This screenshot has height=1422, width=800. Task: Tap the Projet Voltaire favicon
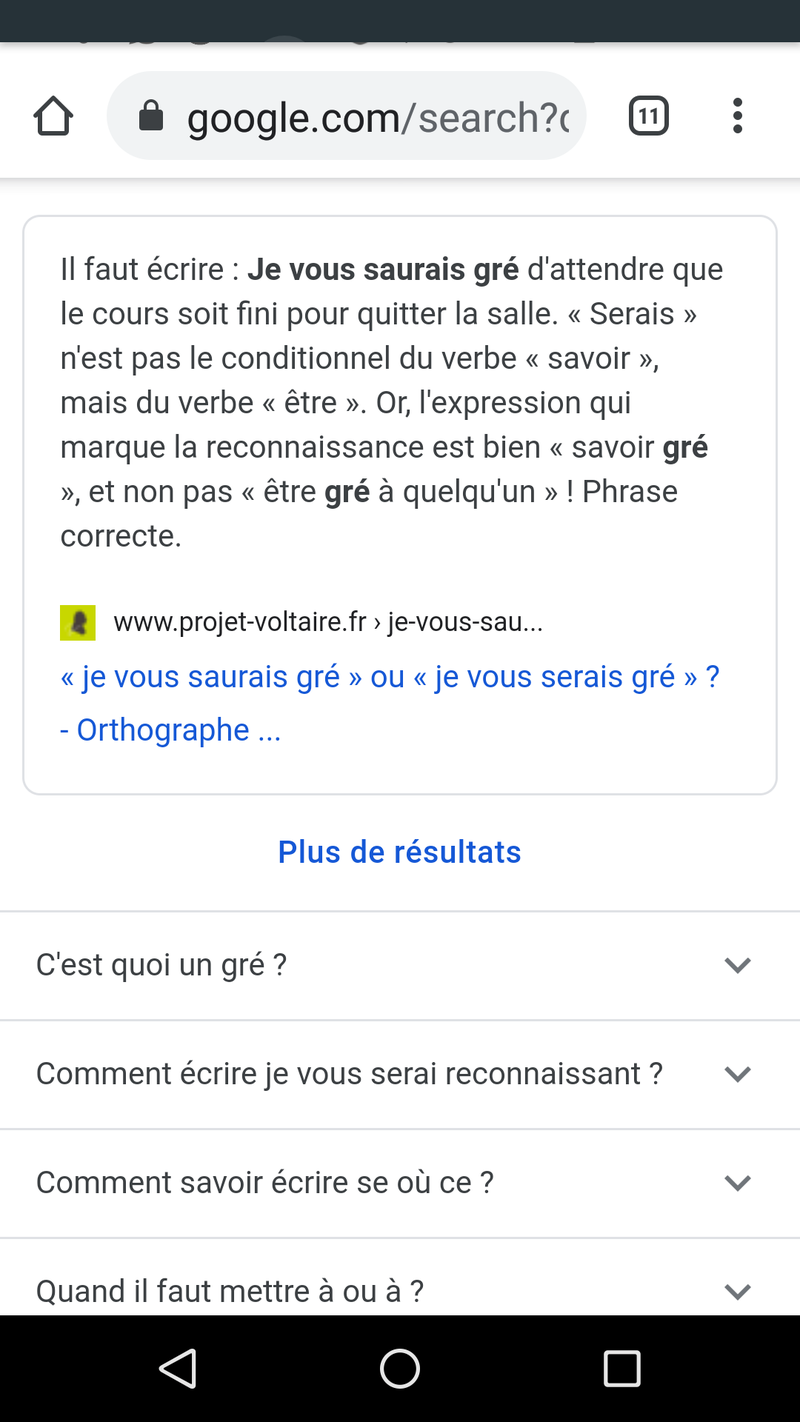tap(78, 622)
